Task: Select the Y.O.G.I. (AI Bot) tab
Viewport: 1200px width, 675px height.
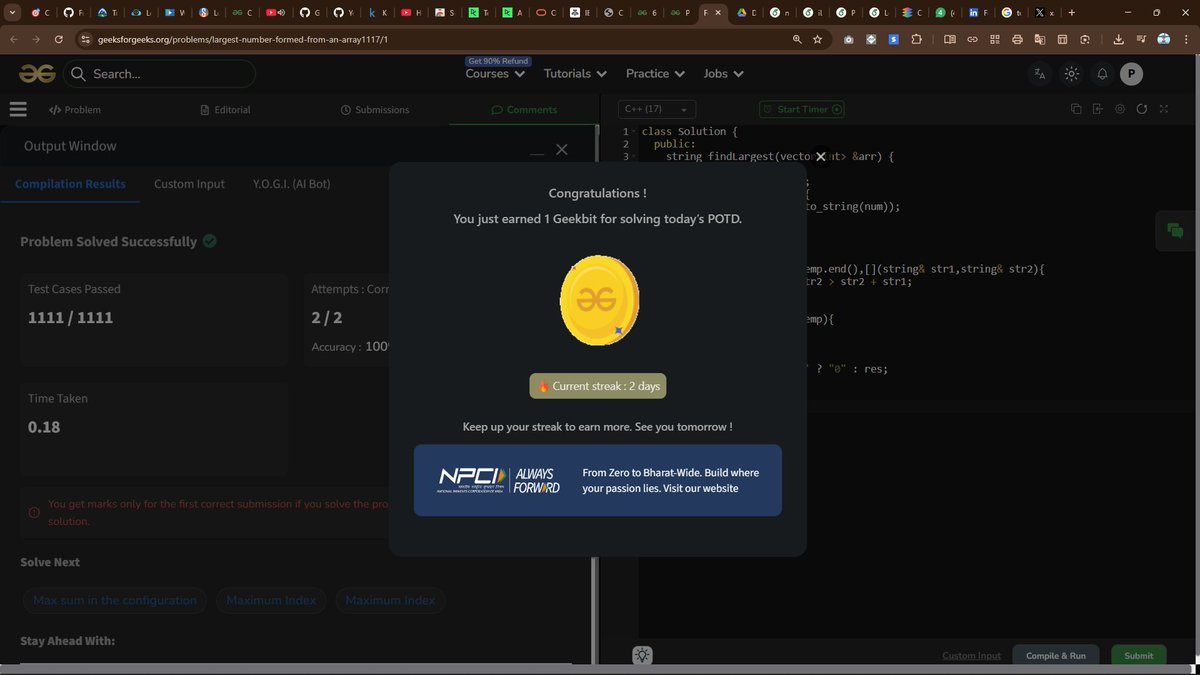Action: [x=292, y=184]
